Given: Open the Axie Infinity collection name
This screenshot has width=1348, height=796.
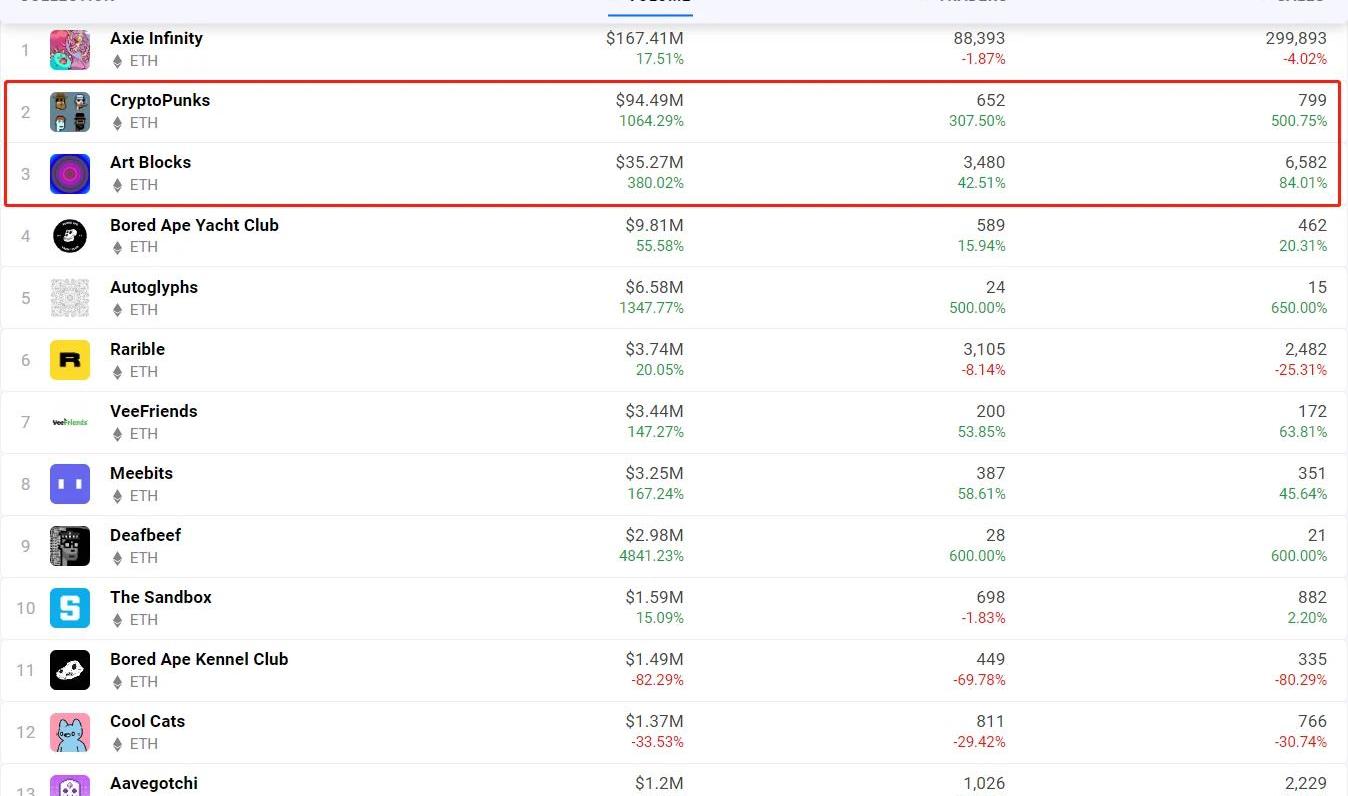Looking at the screenshot, I should tap(156, 38).
